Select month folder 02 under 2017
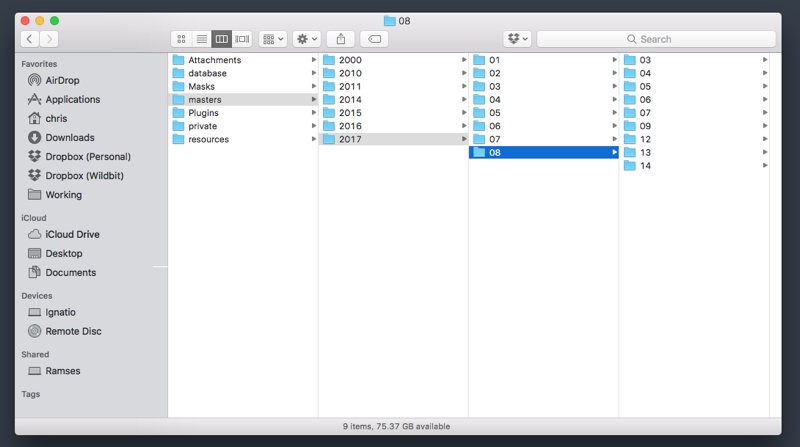 tap(544, 73)
